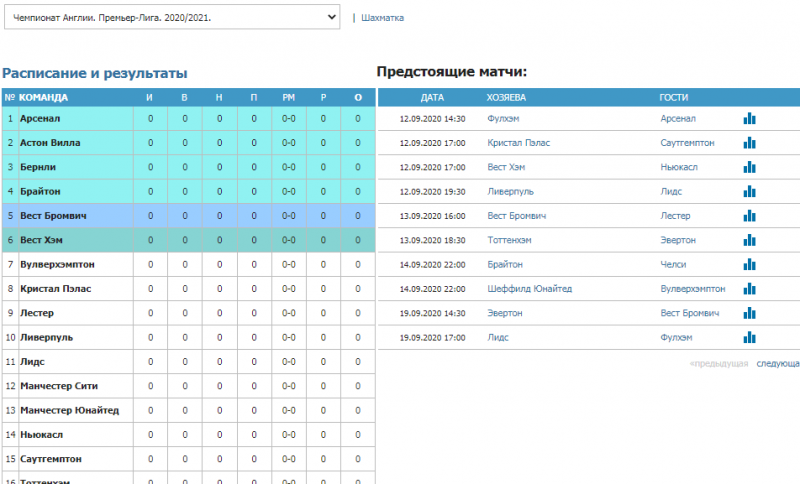Click the Расписание и результаты heading

[95, 73]
